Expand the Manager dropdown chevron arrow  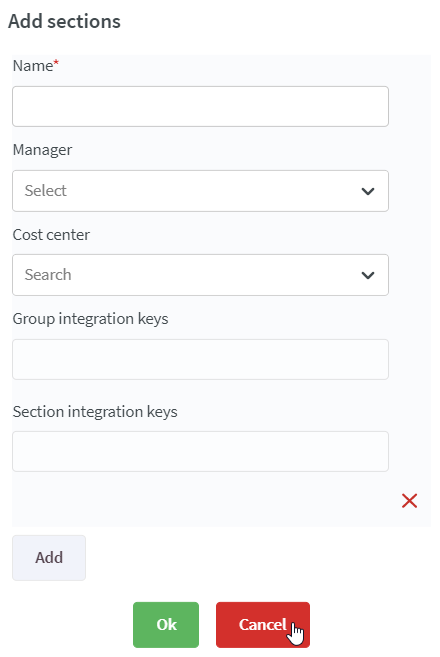pyautogui.click(x=368, y=191)
